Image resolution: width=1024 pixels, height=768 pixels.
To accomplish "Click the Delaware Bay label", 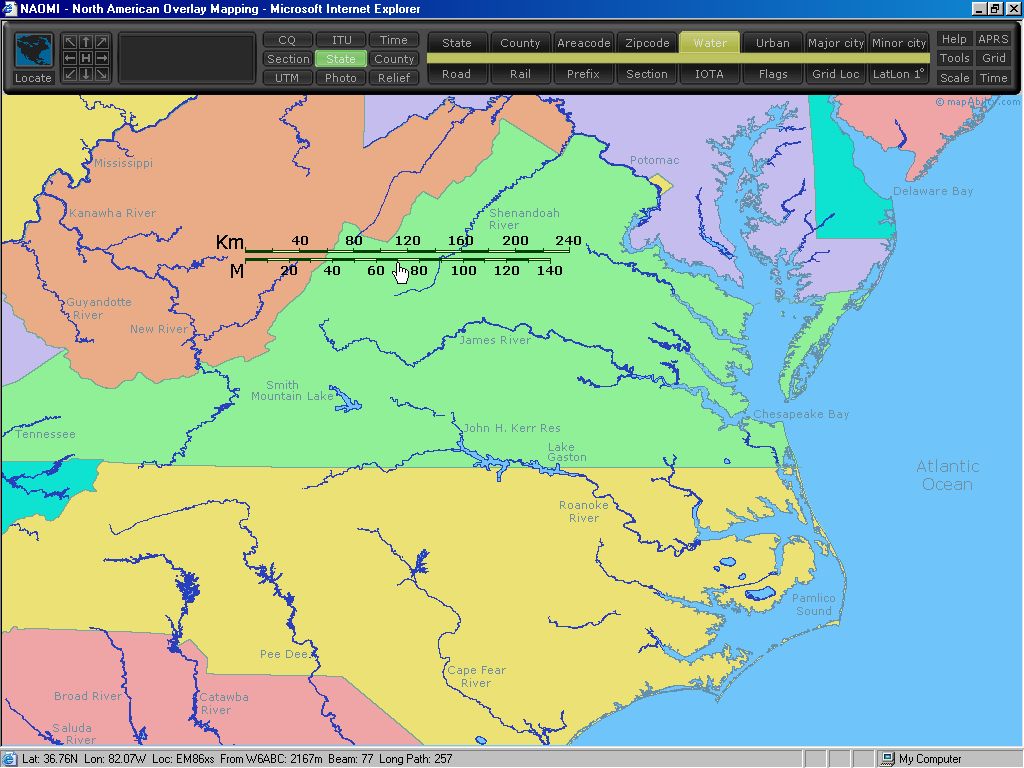I will coord(933,191).
